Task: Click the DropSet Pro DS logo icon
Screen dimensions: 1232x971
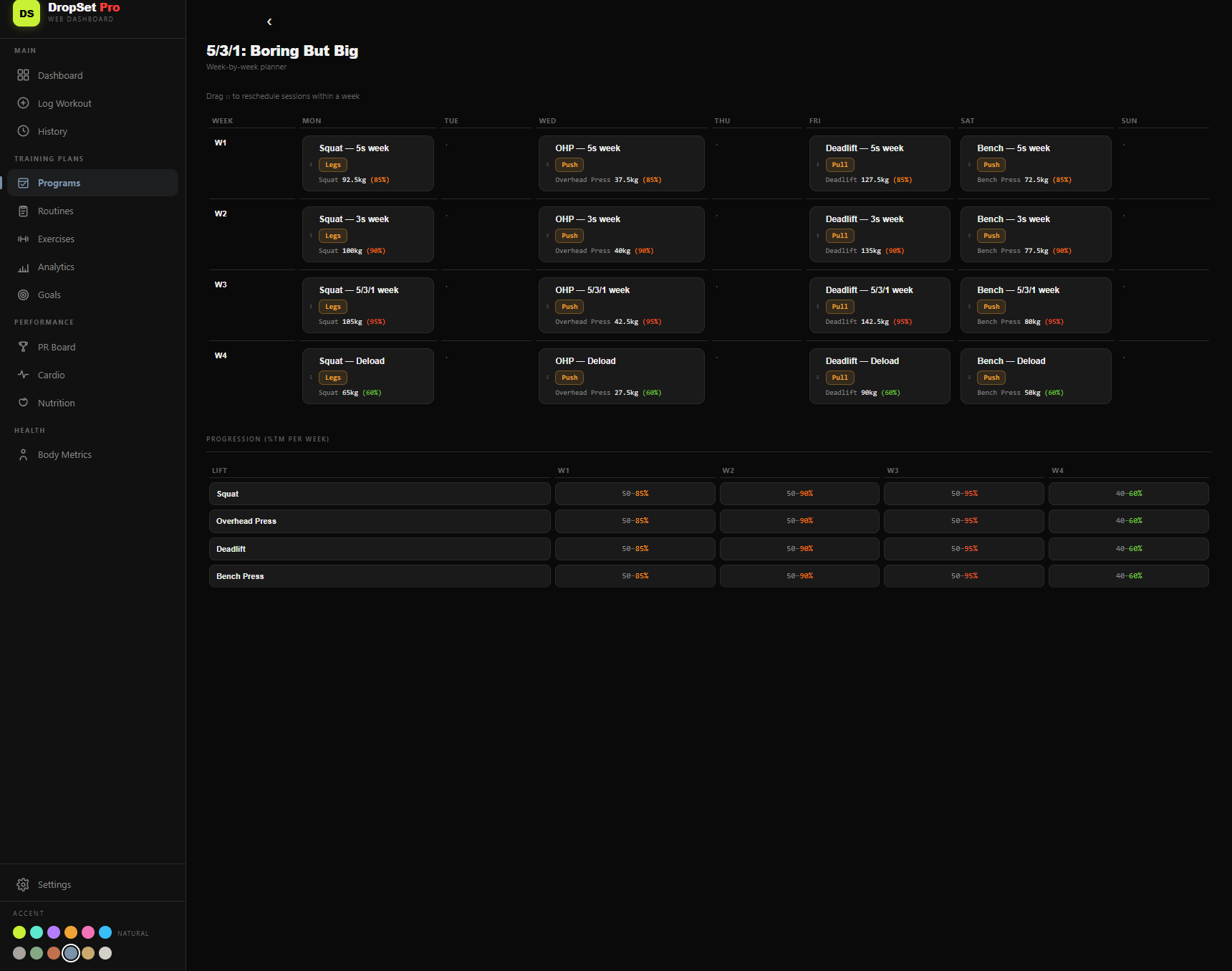Action: 27,13
